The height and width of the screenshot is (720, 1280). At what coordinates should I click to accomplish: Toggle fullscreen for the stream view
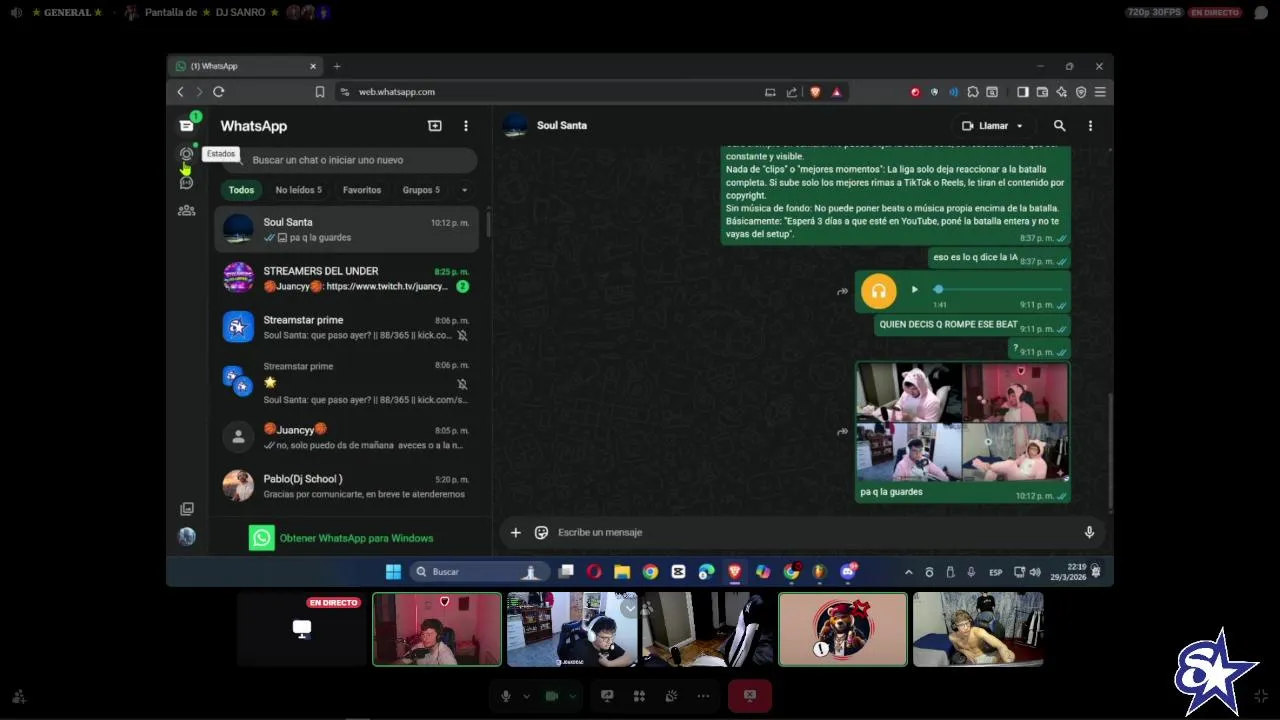coord(1261,696)
